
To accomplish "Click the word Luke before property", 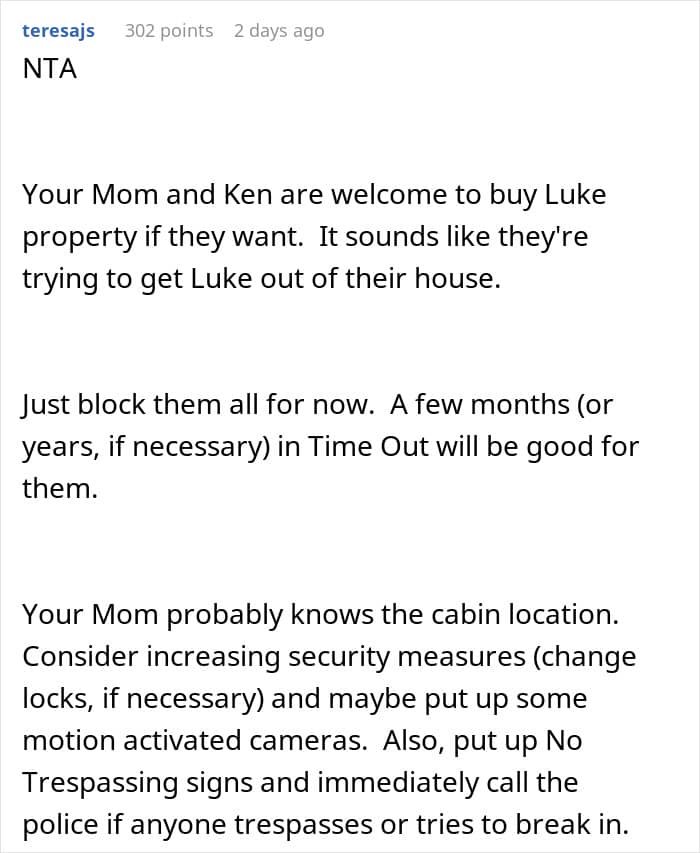I will coord(575,195).
